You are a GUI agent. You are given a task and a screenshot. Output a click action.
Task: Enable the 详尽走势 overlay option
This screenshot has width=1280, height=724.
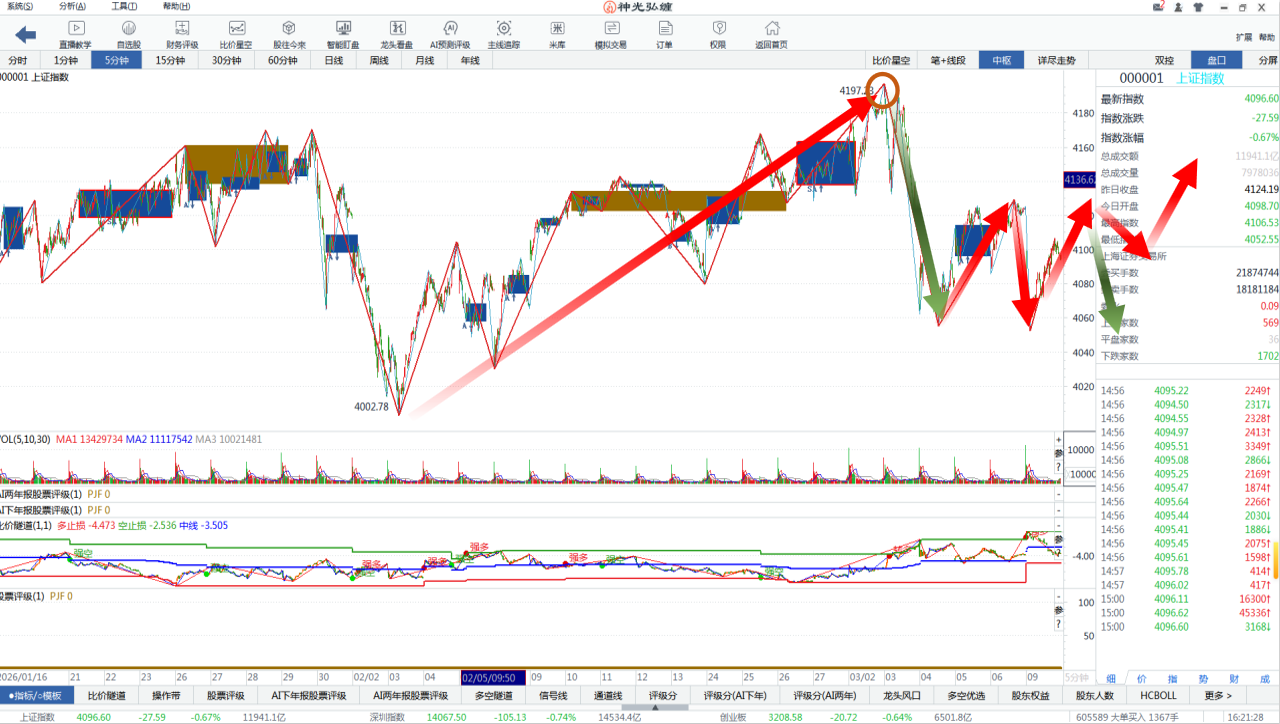click(x=1056, y=60)
